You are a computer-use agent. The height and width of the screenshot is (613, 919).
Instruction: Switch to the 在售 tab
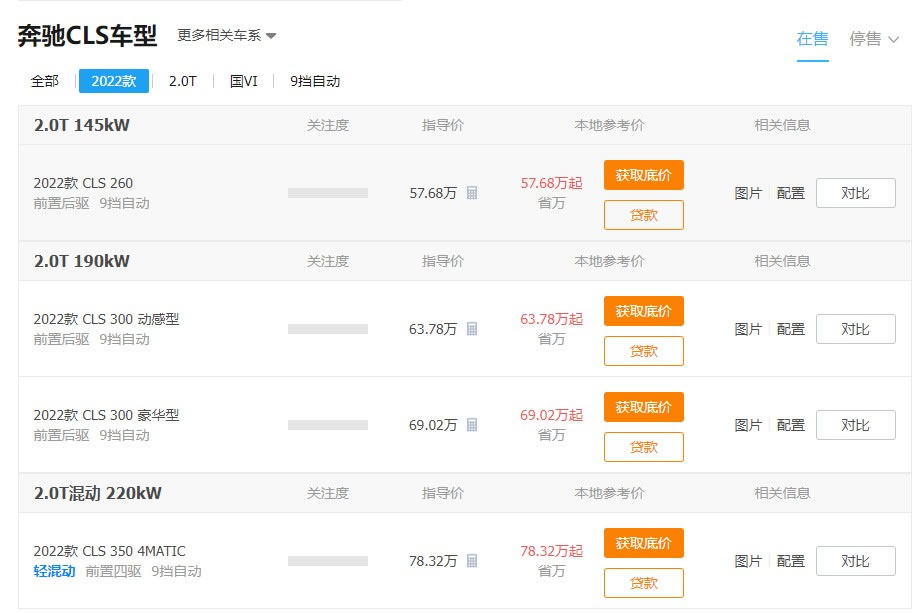coord(812,39)
